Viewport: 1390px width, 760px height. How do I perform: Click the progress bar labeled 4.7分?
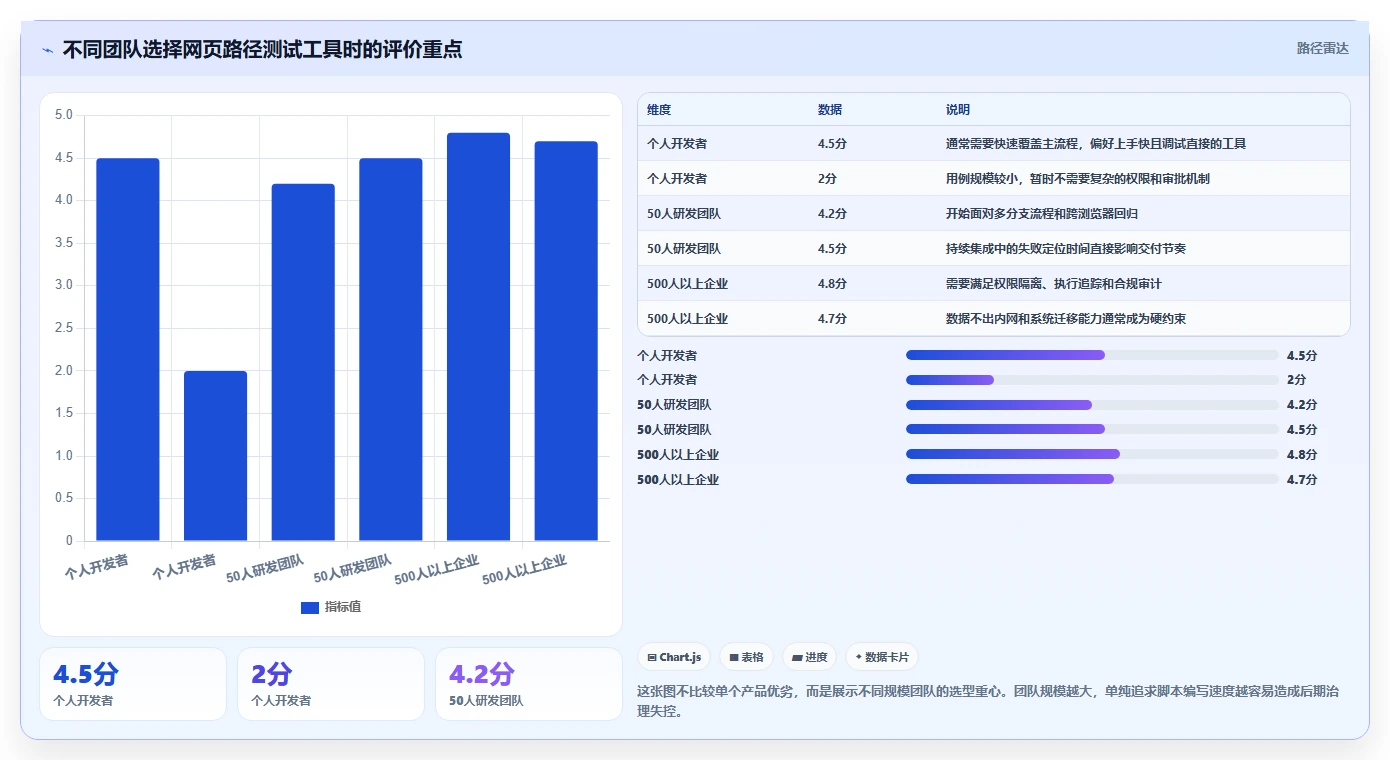[x=1092, y=479]
